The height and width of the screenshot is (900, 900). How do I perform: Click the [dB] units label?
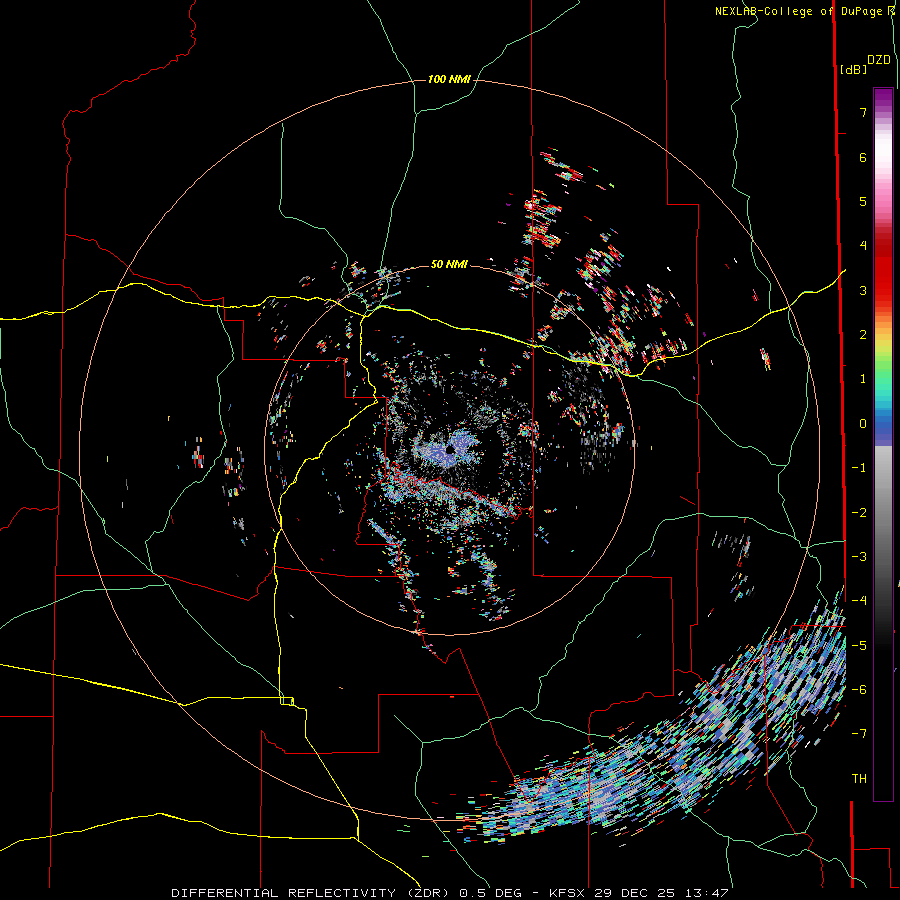coord(854,69)
